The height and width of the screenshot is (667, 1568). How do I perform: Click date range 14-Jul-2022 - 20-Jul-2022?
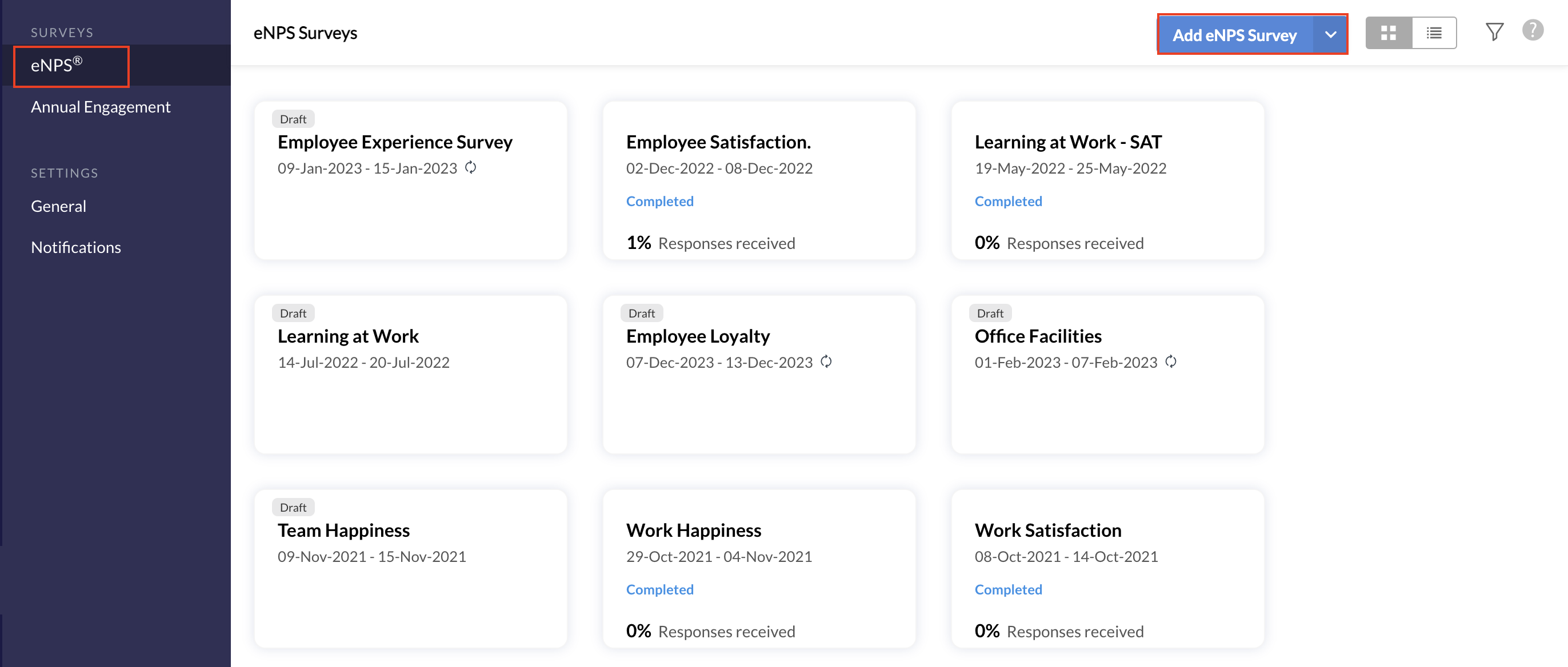(x=363, y=362)
